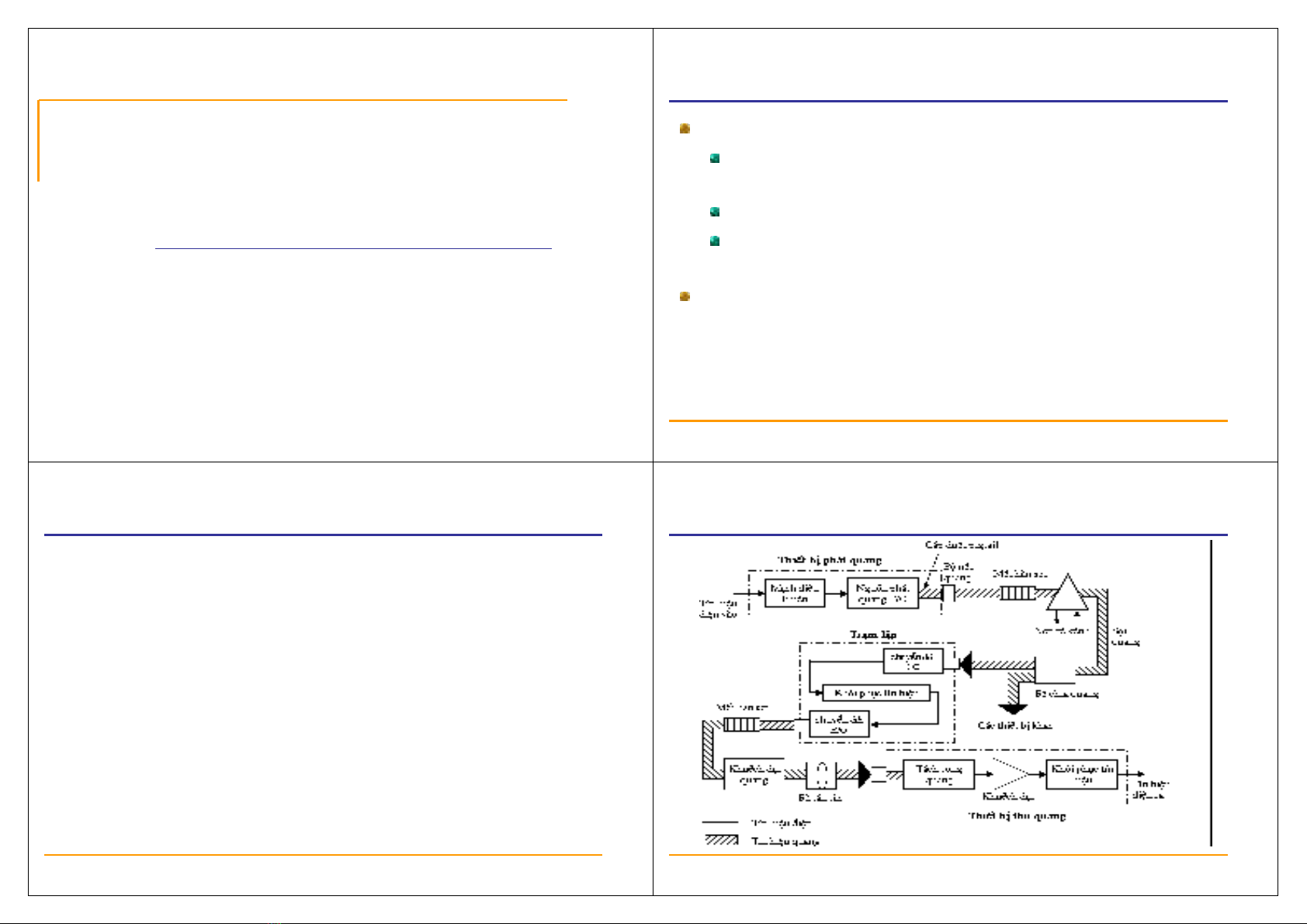The width and height of the screenshot is (1307, 924).
Task: Click the black triangle at repeater input
Action: pyautogui.click(x=966, y=665)
